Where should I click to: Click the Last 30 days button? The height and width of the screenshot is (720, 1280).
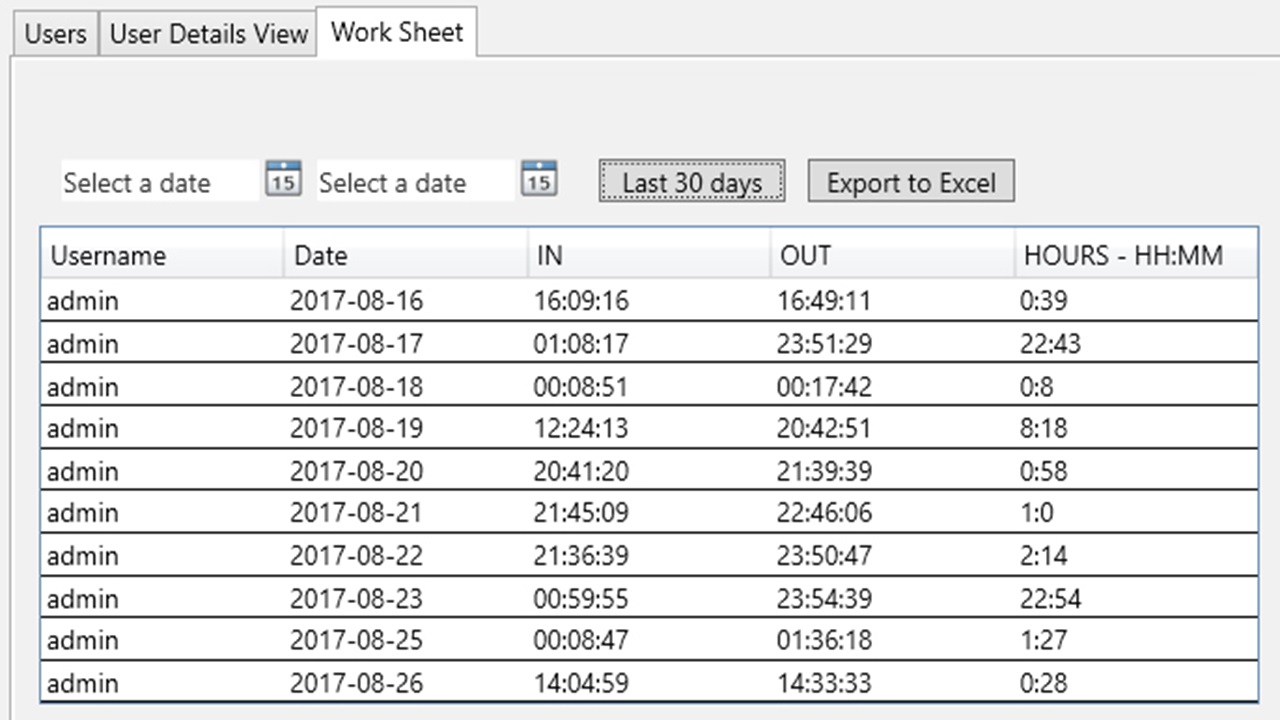point(691,182)
